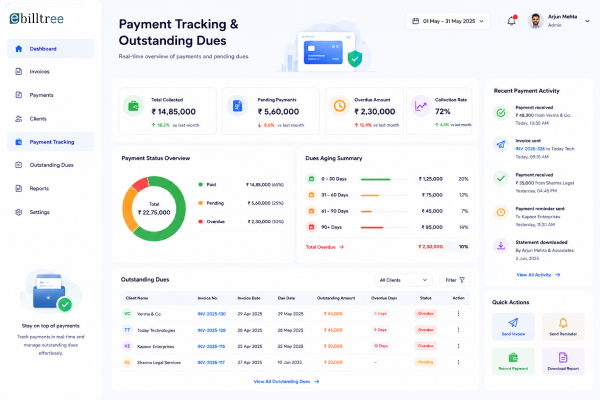600x400 pixels.
Task: Click the Client Name column header
Action: pyautogui.click(x=137, y=298)
